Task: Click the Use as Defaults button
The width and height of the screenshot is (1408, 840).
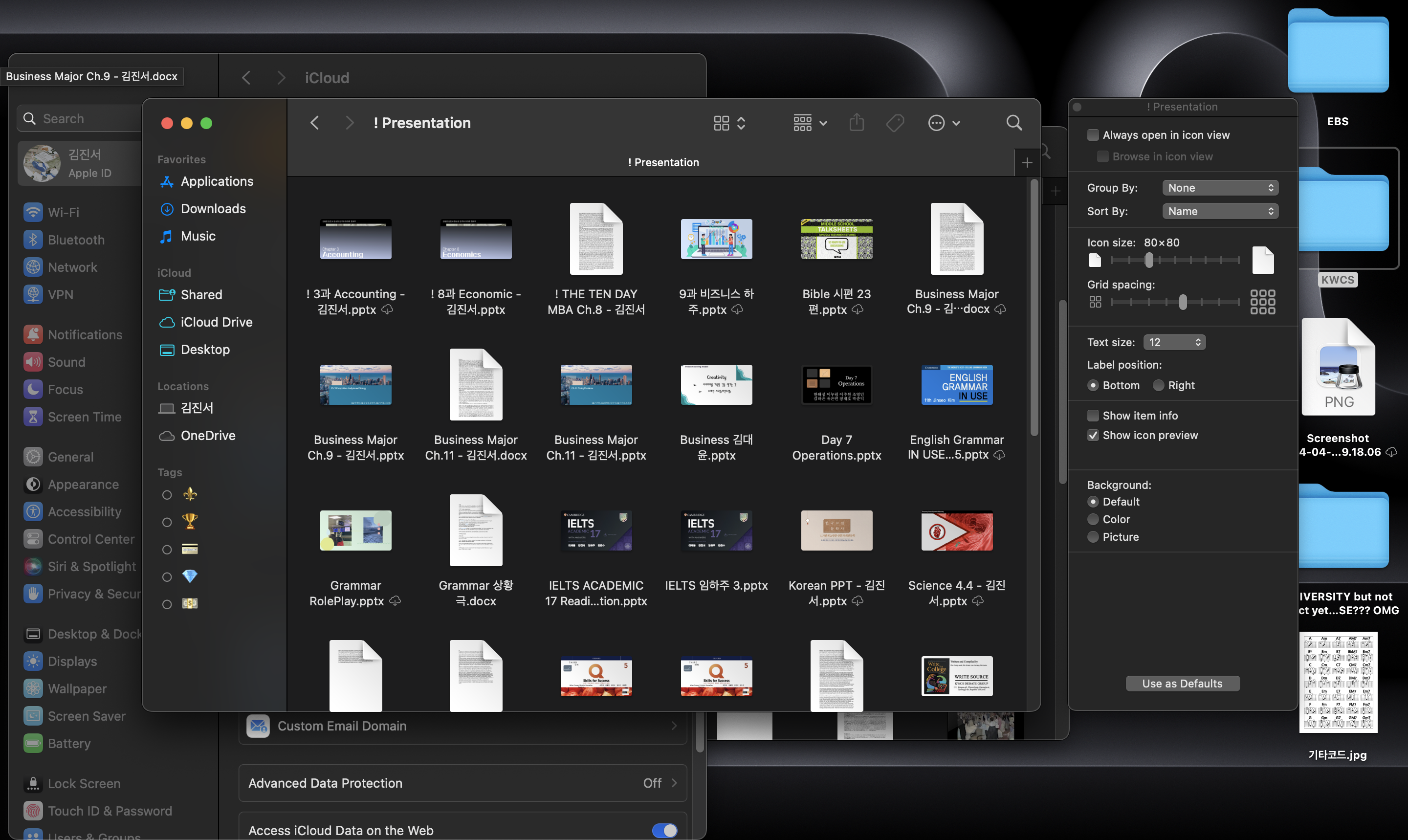Action: tap(1182, 684)
